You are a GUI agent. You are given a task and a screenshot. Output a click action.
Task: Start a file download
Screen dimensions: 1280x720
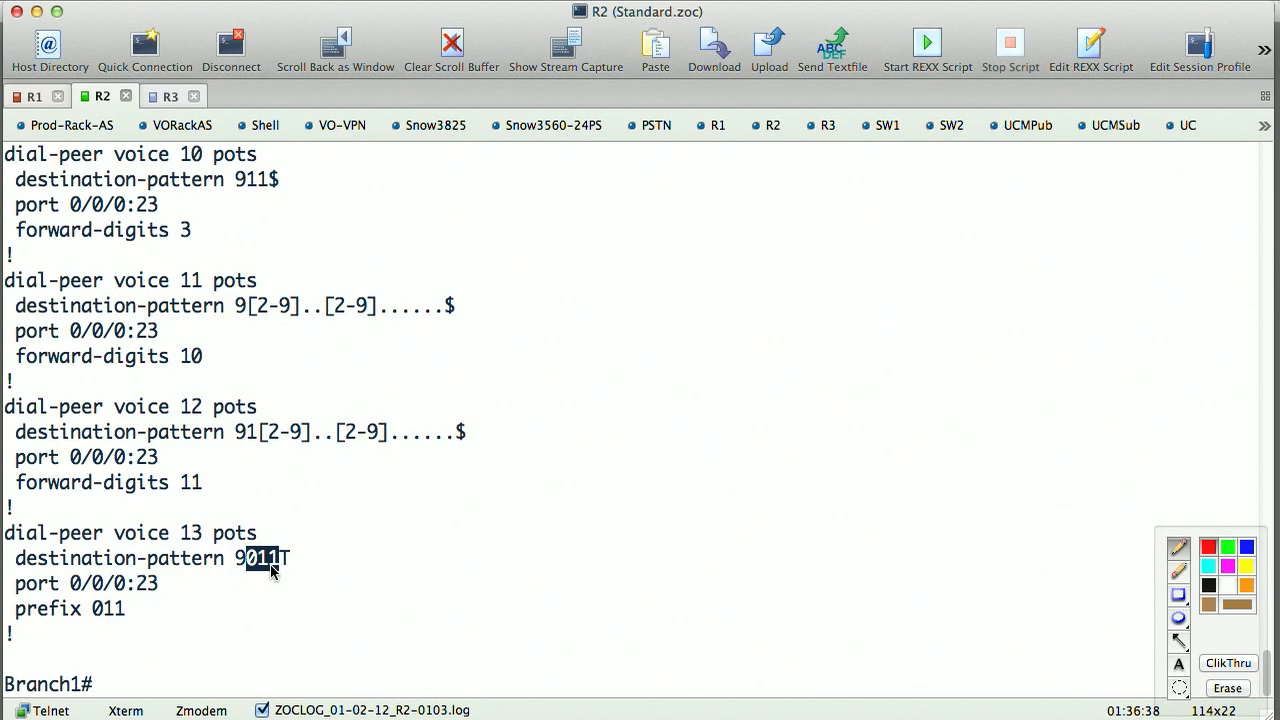pyautogui.click(x=714, y=51)
